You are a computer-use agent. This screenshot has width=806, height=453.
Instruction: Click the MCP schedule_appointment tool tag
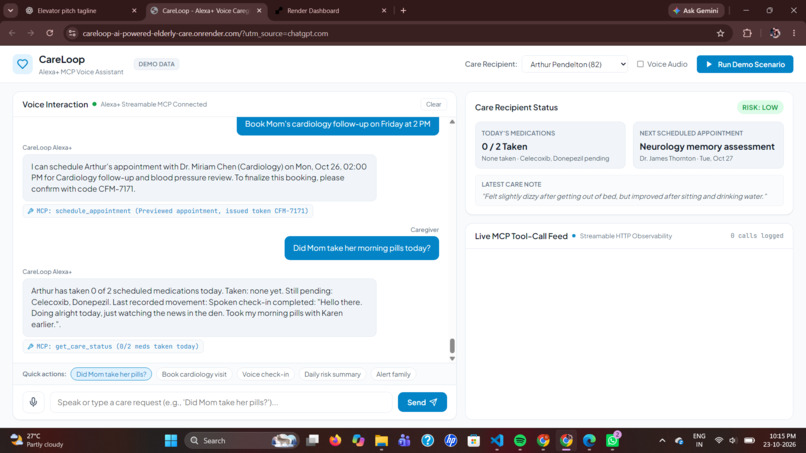pos(168,211)
